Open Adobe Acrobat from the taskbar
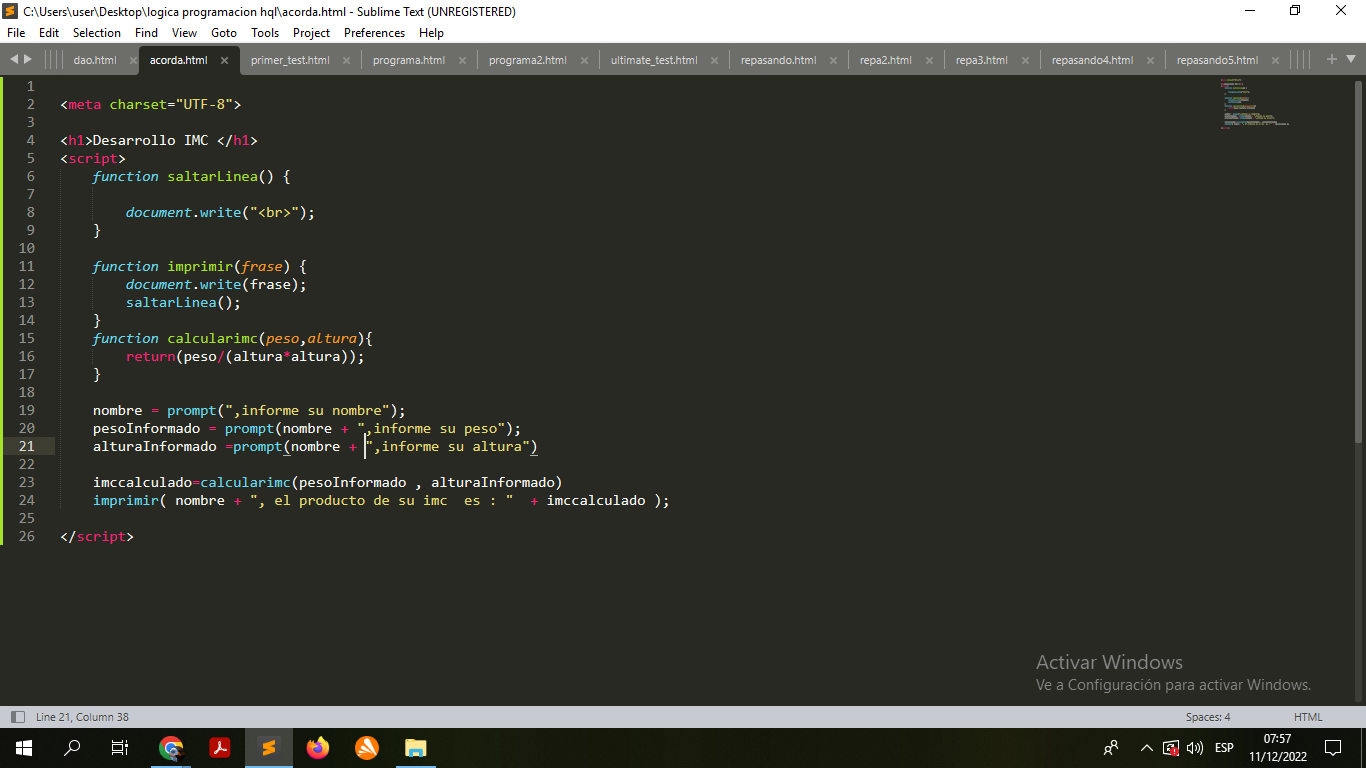 [x=220, y=747]
